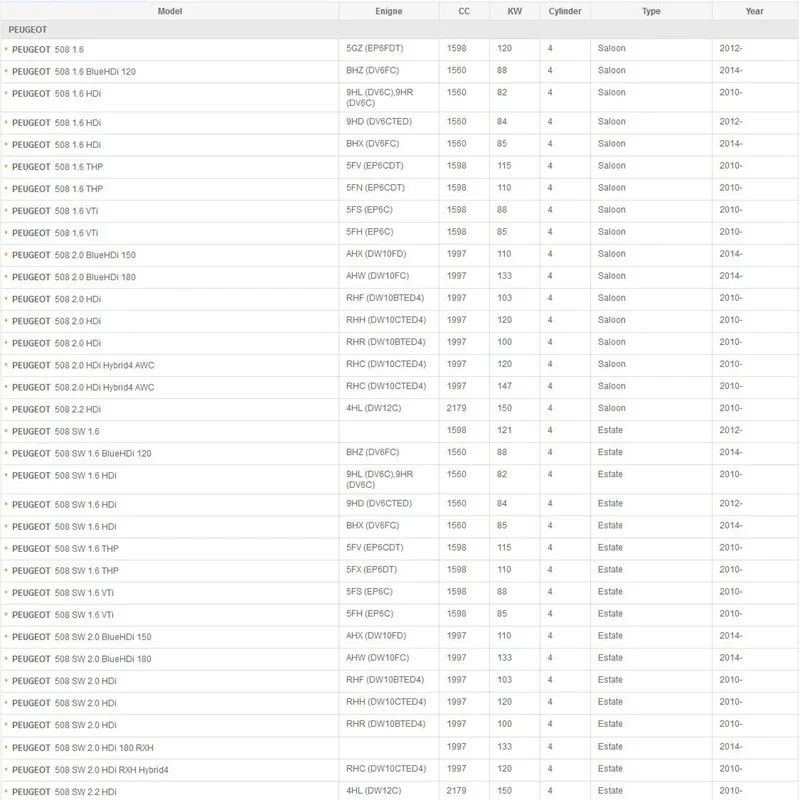Select PEUGEOT 508 SW 2.0 HDi RXH Hybrid4

tap(90, 770)
